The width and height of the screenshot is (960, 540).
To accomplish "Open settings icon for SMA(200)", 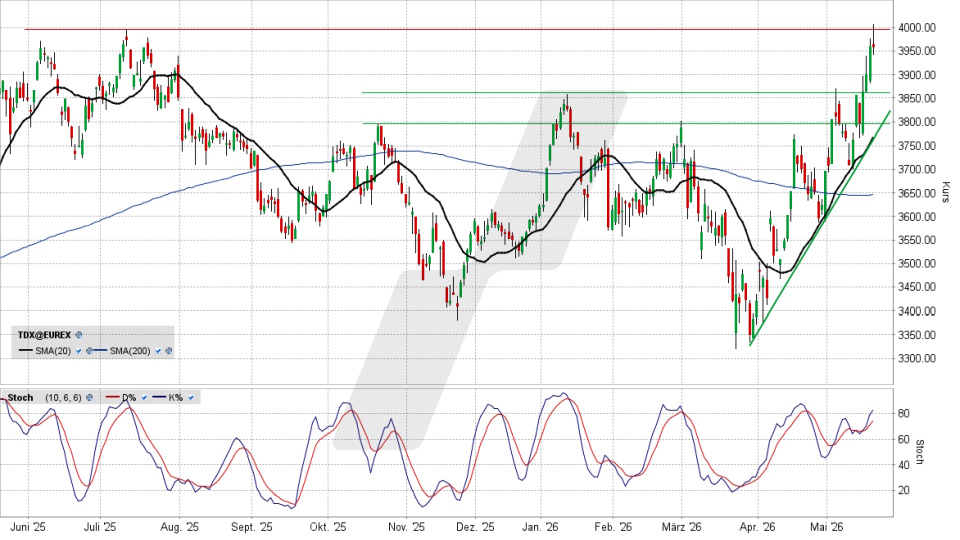I will 168,351.
